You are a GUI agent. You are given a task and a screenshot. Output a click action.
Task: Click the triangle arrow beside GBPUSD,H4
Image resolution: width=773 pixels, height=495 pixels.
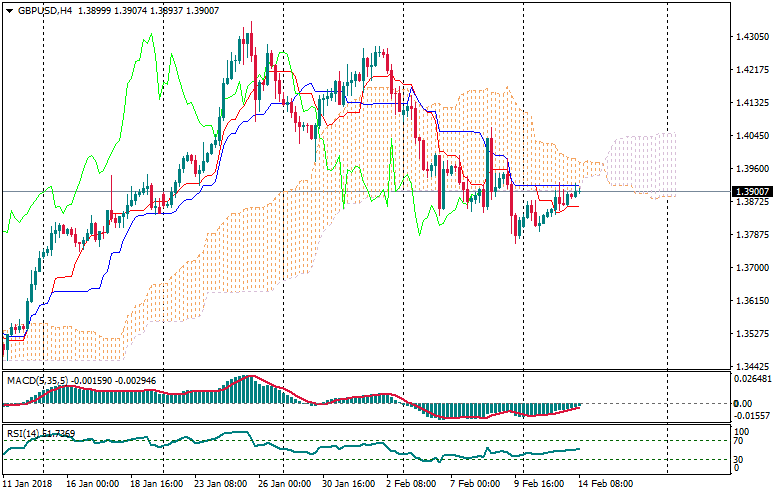[x=9, y=11]
